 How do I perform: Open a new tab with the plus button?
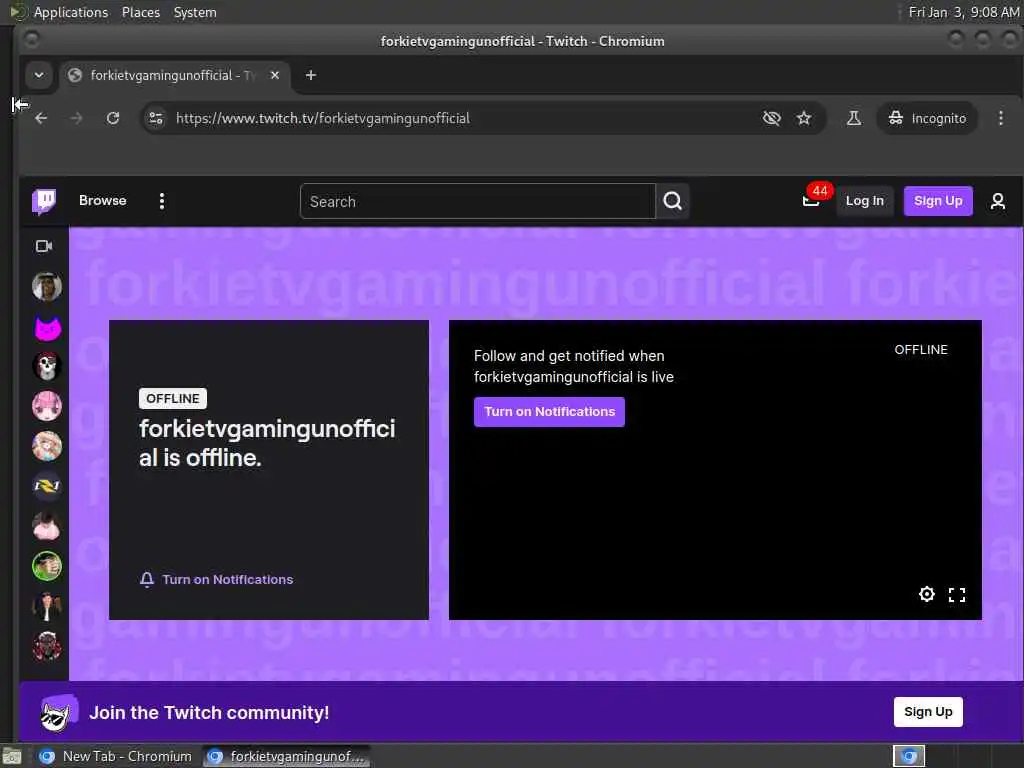(311, 75)
